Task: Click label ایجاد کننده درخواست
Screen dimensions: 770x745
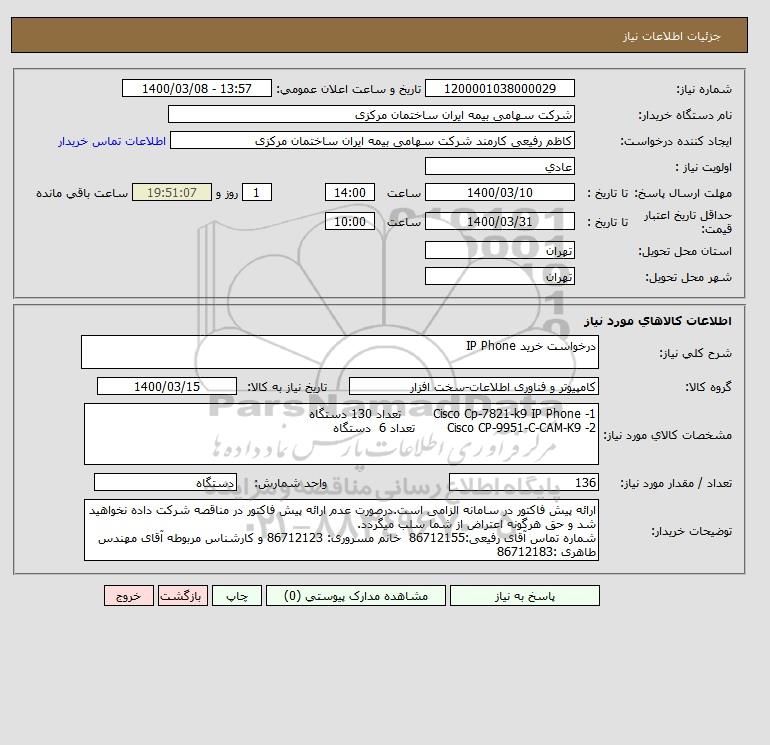Action: point(676,141)
